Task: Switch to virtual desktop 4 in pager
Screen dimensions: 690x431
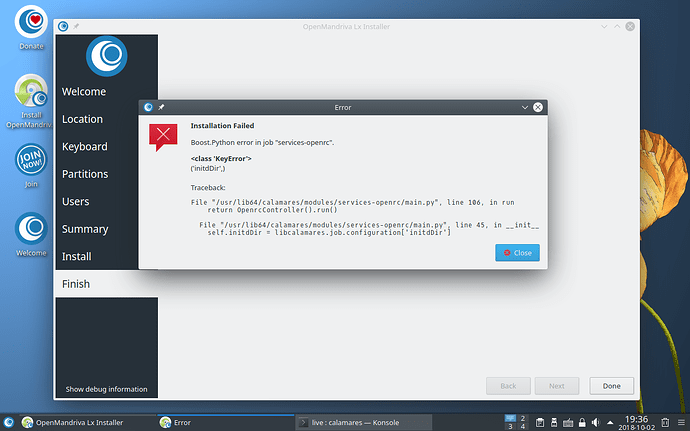Action: [523, 426]
